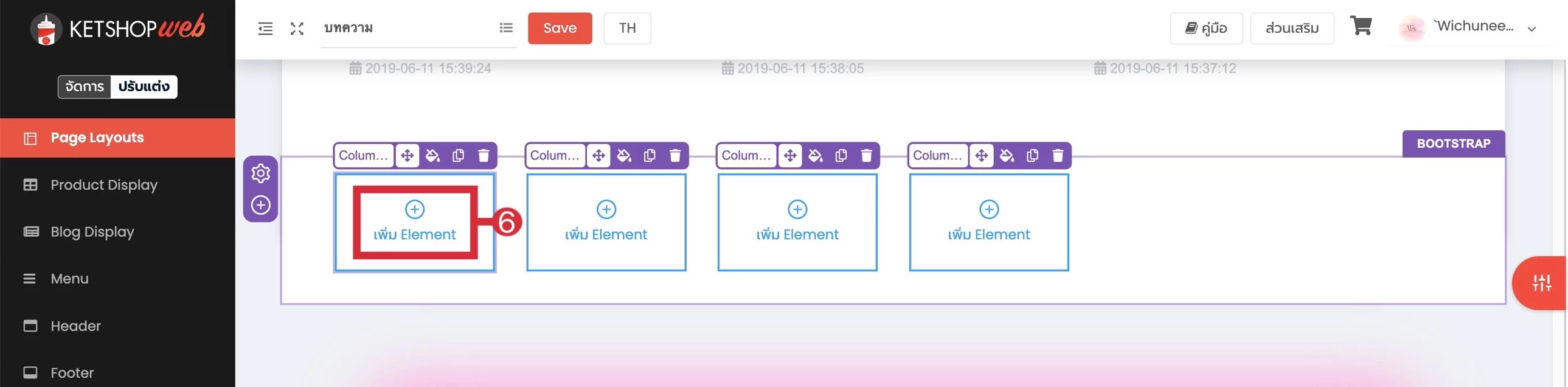Viewport: 1568px width, 387px height.
Task: Toggle the TH language button
Action: (x=627, y=28)
